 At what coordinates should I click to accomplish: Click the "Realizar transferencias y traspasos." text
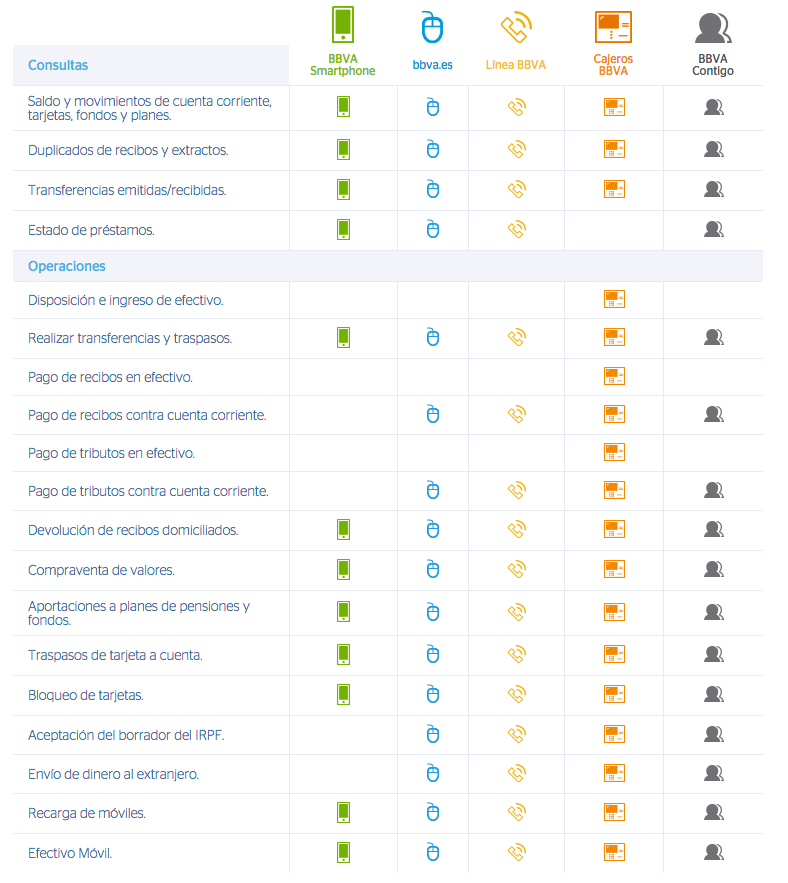point(130,338)
